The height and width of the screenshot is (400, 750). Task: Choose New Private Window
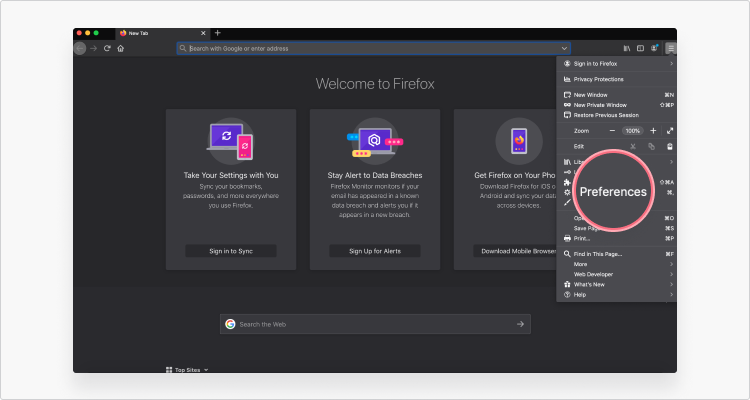[617, 105]
